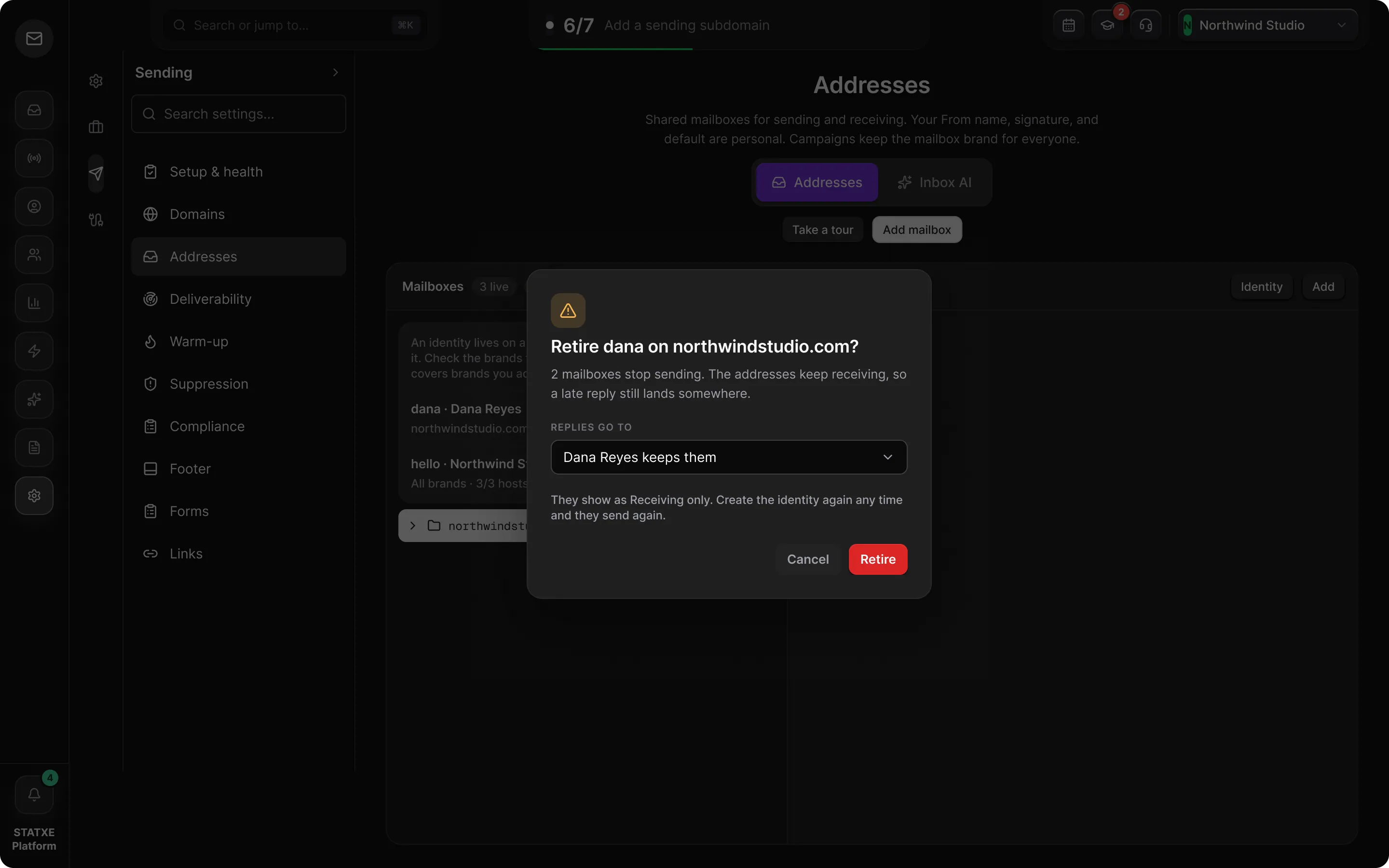Image resolution: width=1389 pixels, height=868 pixels.
Task: Open the bar chart analytics icon
Action: pos(34,302)
